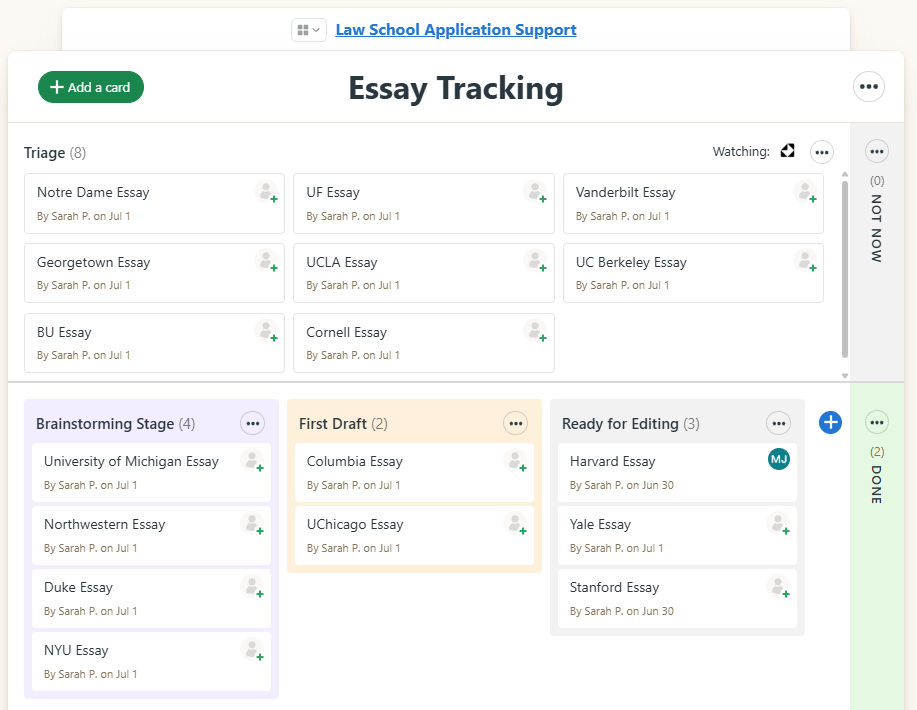Open the University of Michigan Essay card

coord(151,473)
